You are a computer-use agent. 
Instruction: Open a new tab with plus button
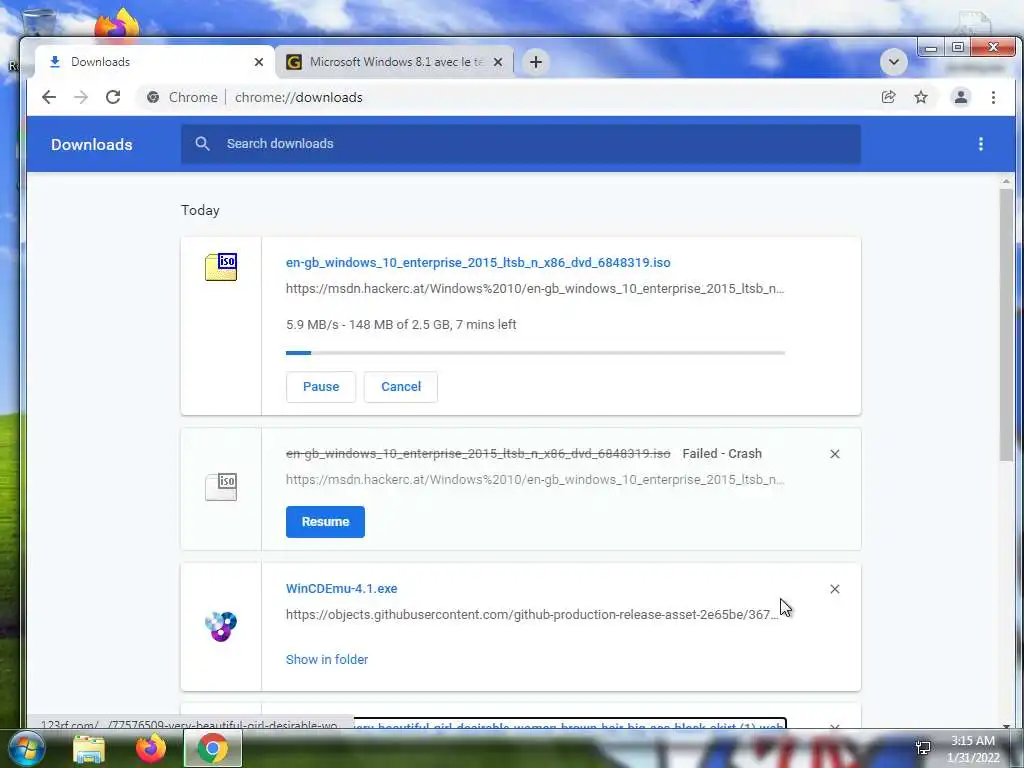536,62
